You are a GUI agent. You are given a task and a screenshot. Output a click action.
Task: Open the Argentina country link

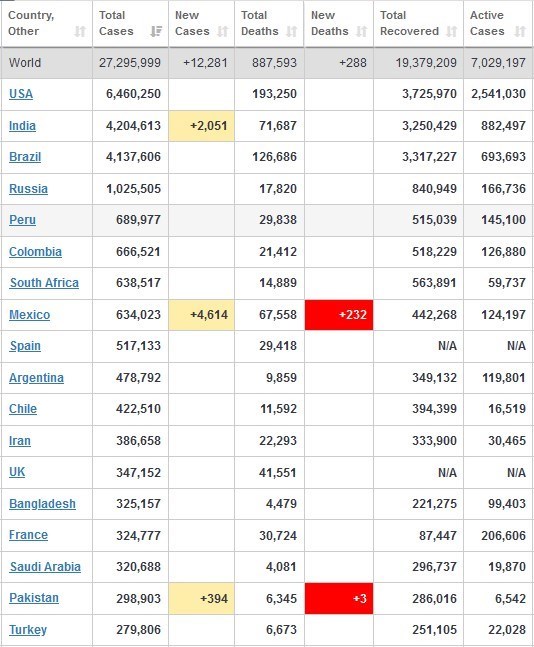(x=36, y=378)
